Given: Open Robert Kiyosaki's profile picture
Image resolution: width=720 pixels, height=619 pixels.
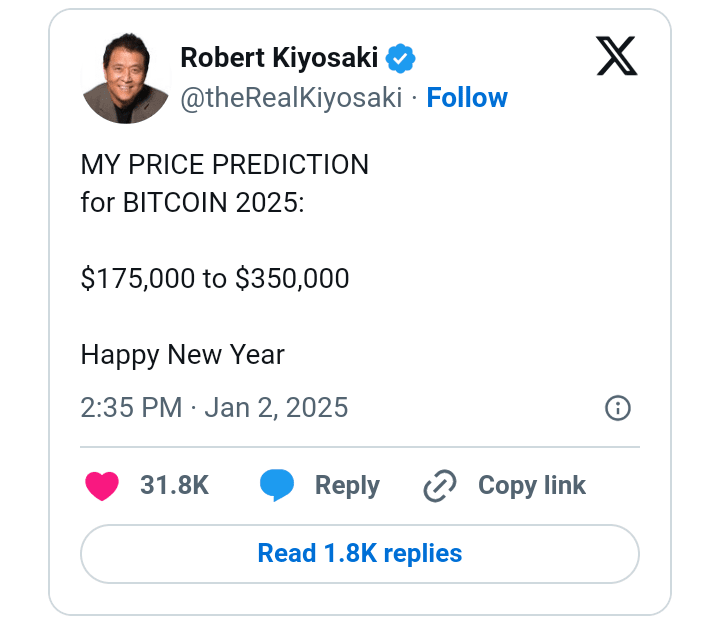Looking at the screenshot, I should tap(126, 78).
